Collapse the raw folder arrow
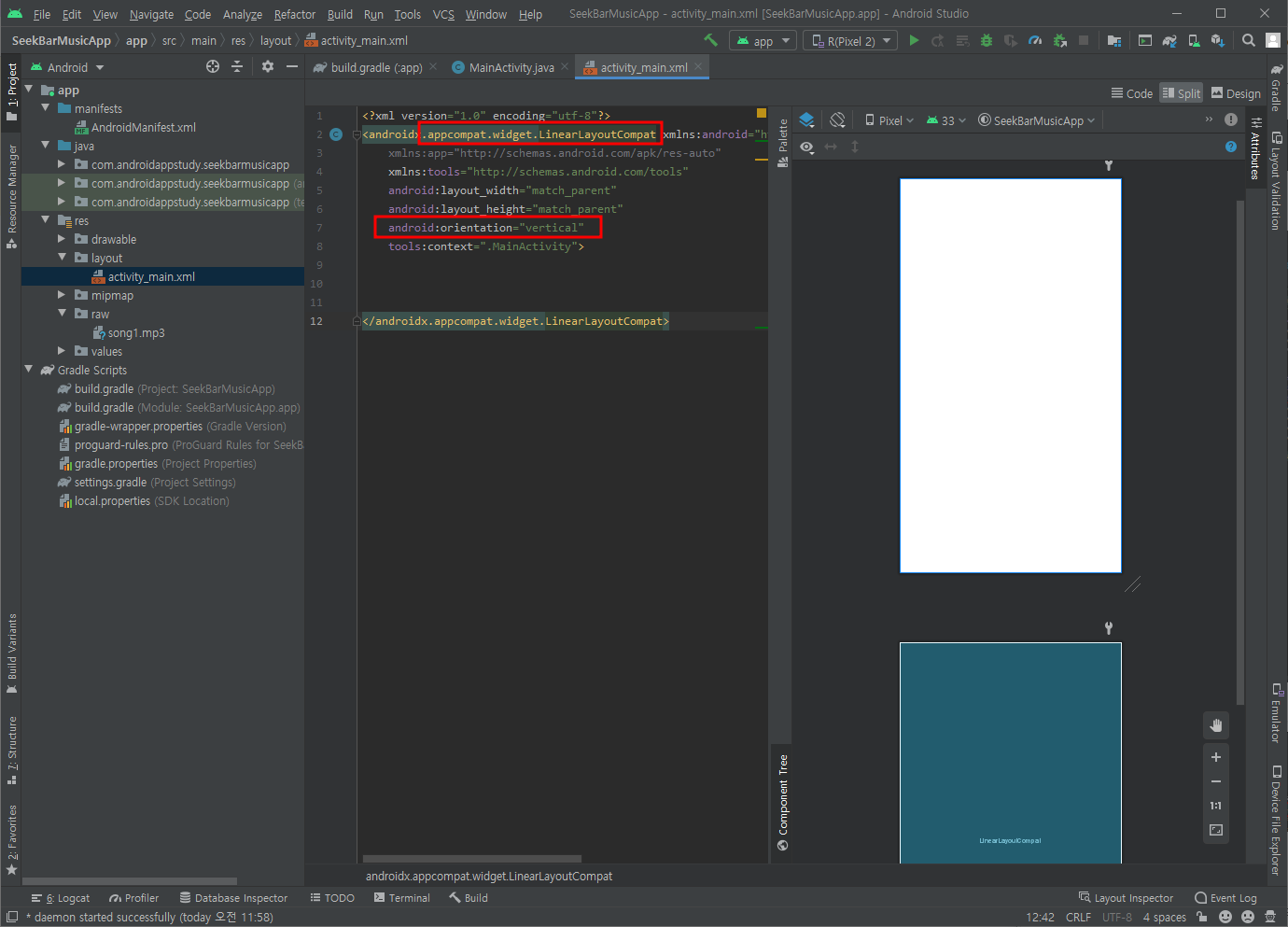 pos(62,314)
